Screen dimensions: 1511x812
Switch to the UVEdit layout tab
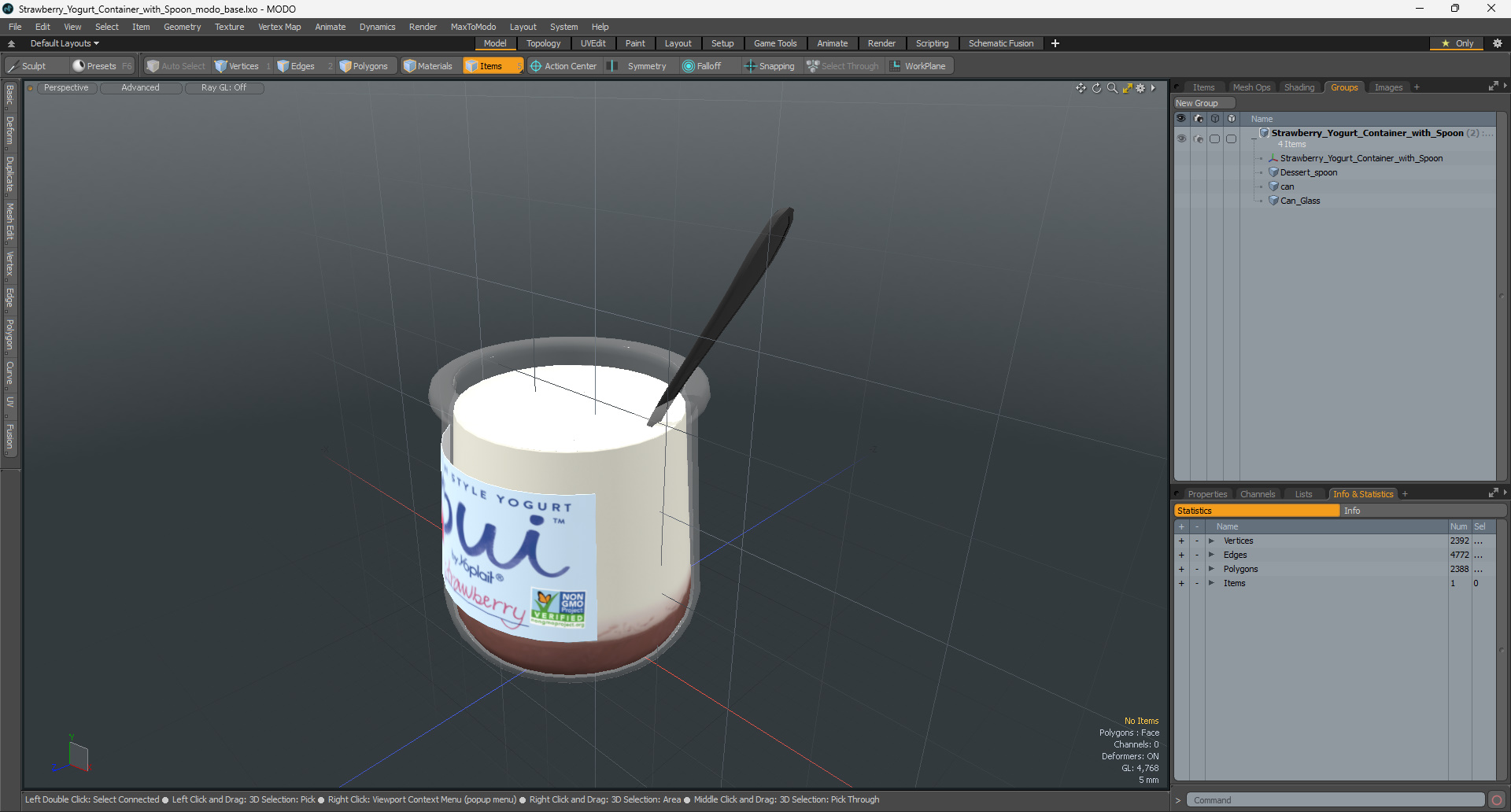click(x=593, y=43)
